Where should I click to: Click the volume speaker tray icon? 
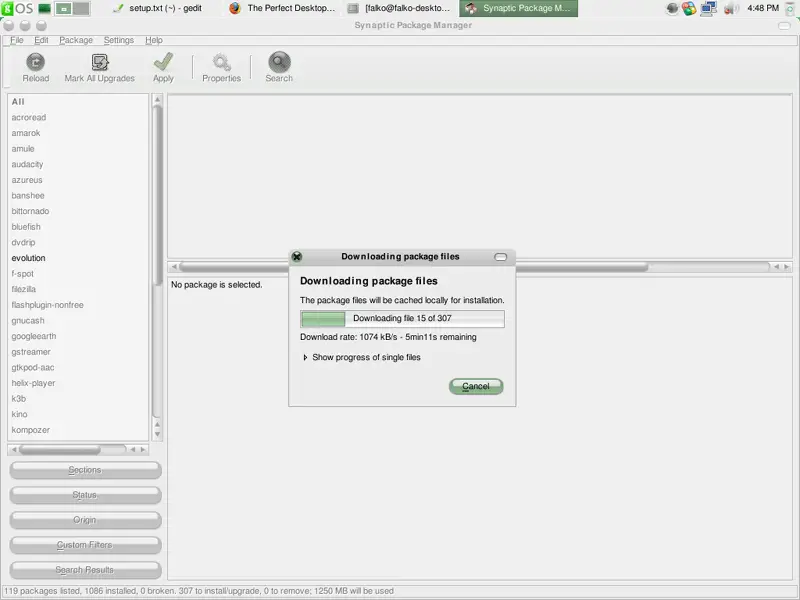[731, 8]
